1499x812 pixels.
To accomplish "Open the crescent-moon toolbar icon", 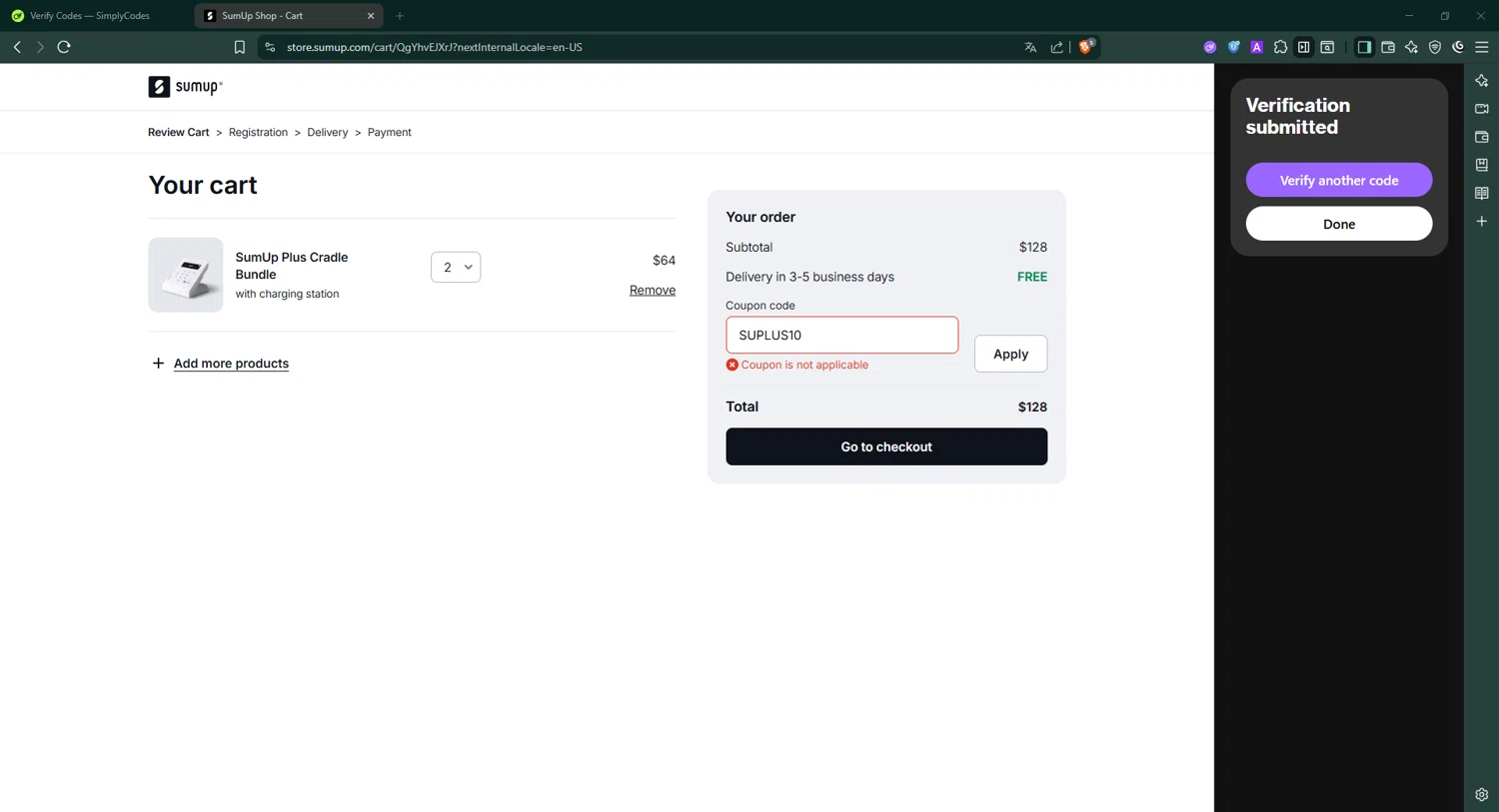I will (x=1458, y=47).
